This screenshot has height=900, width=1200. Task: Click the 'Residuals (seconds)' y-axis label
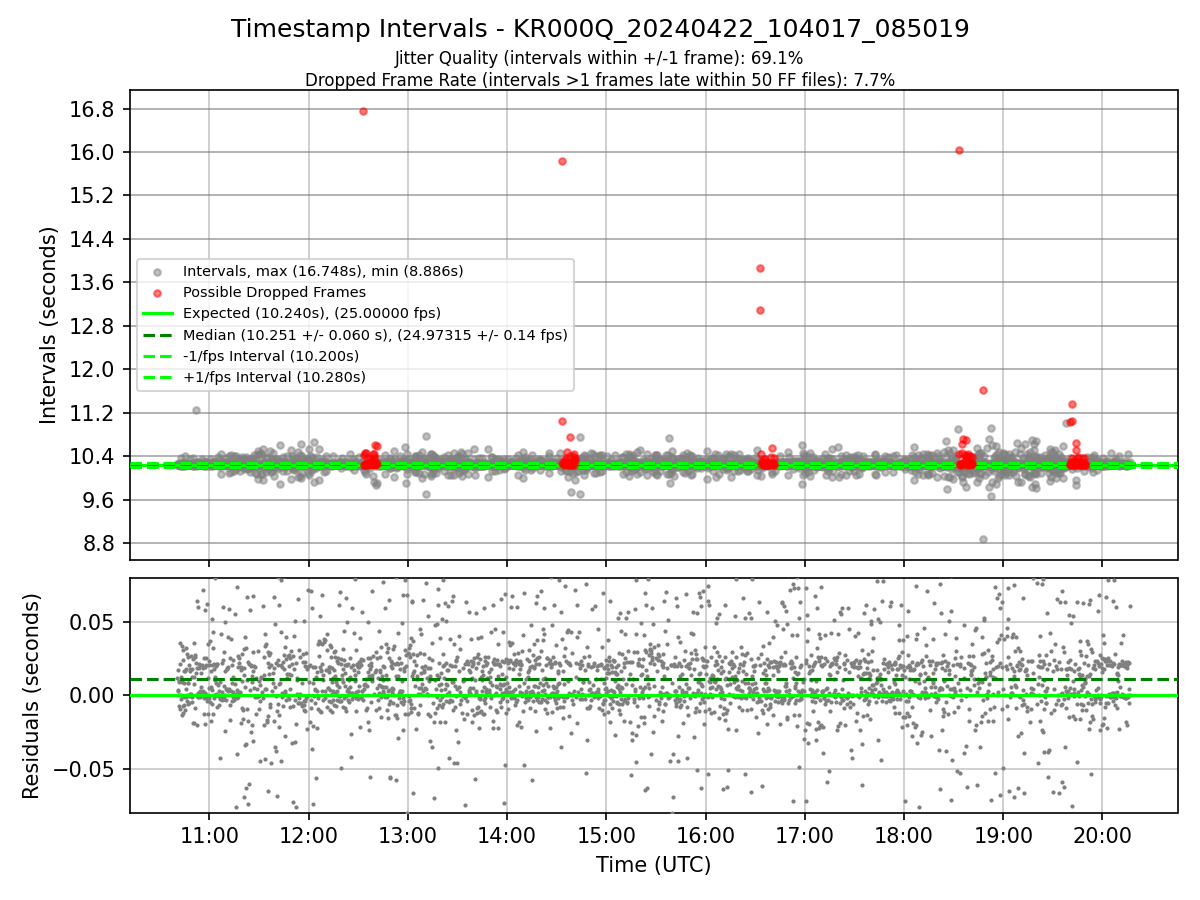coord(32,696)
